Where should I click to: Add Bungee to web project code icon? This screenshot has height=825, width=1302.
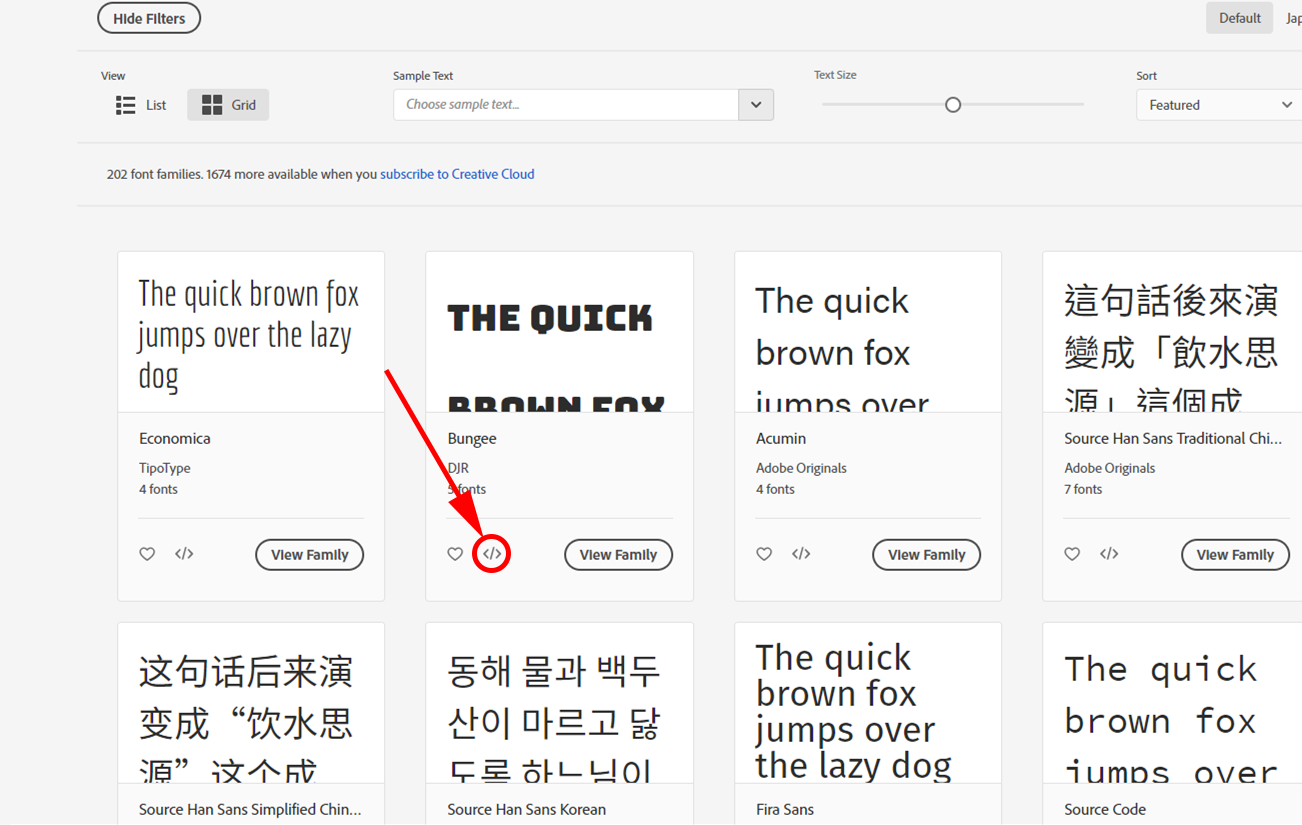tap(492, 554)
